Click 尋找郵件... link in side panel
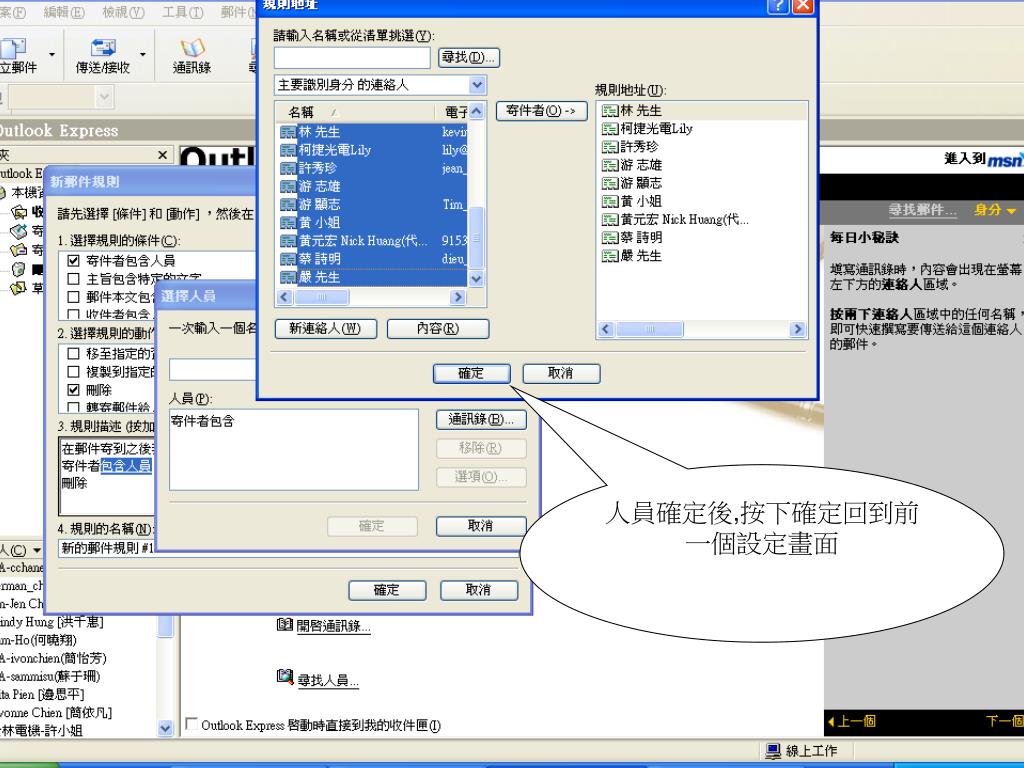Viewport: 1024px width, 768px height. [922, 210]
